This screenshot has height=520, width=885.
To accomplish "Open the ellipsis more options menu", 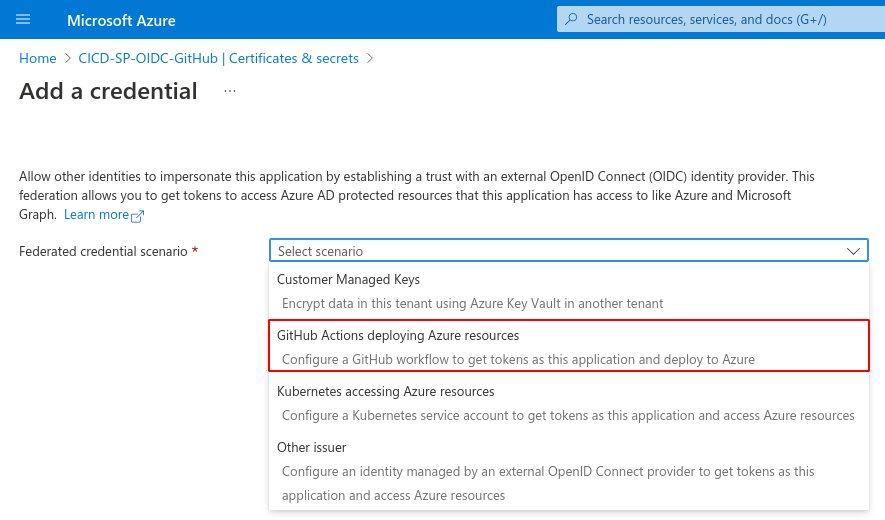I will (x=230, y=91).
